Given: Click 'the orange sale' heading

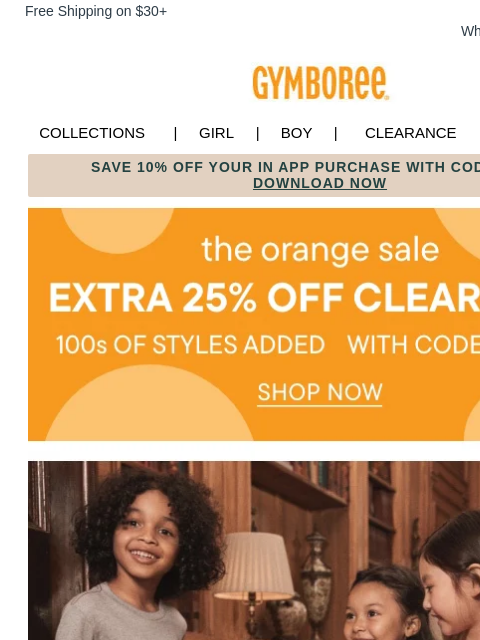Looking at the screenshot, I should coord(320,250).
